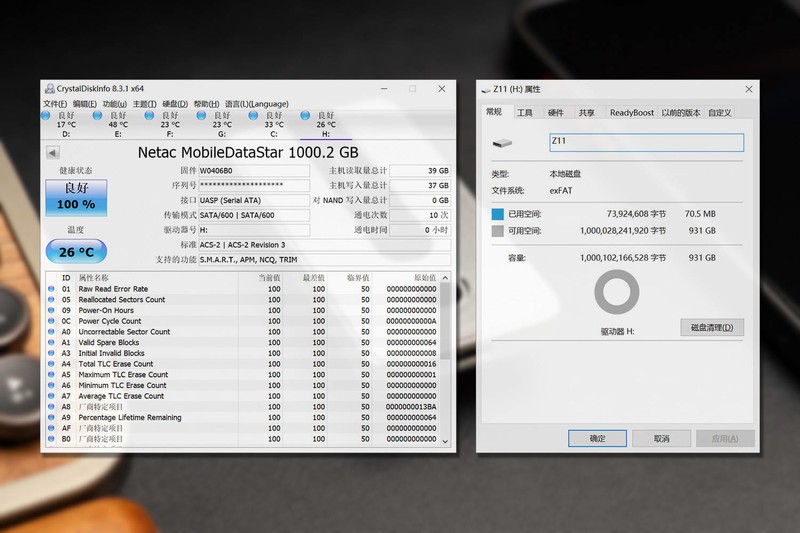Click status dot for Raw Read Error Rate
Screen dimensions: 800x533
(52, 289)
